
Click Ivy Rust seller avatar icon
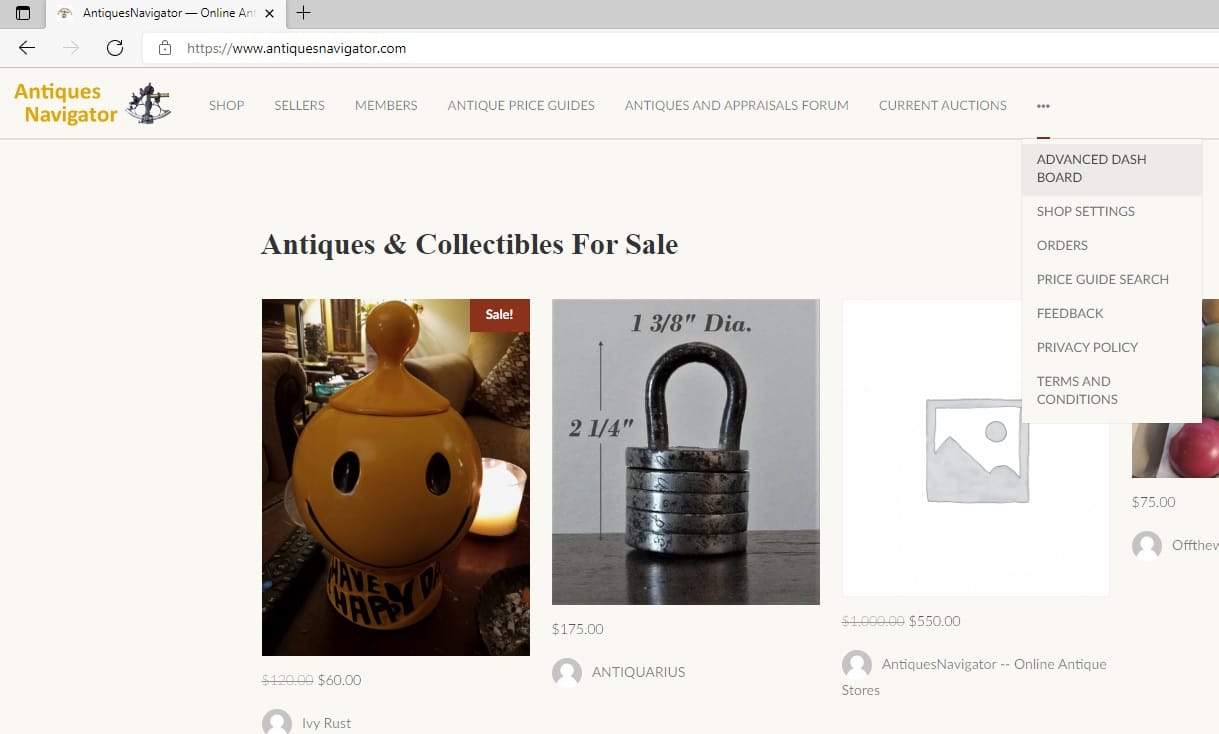pyautogui.click(x=277, y=722)
